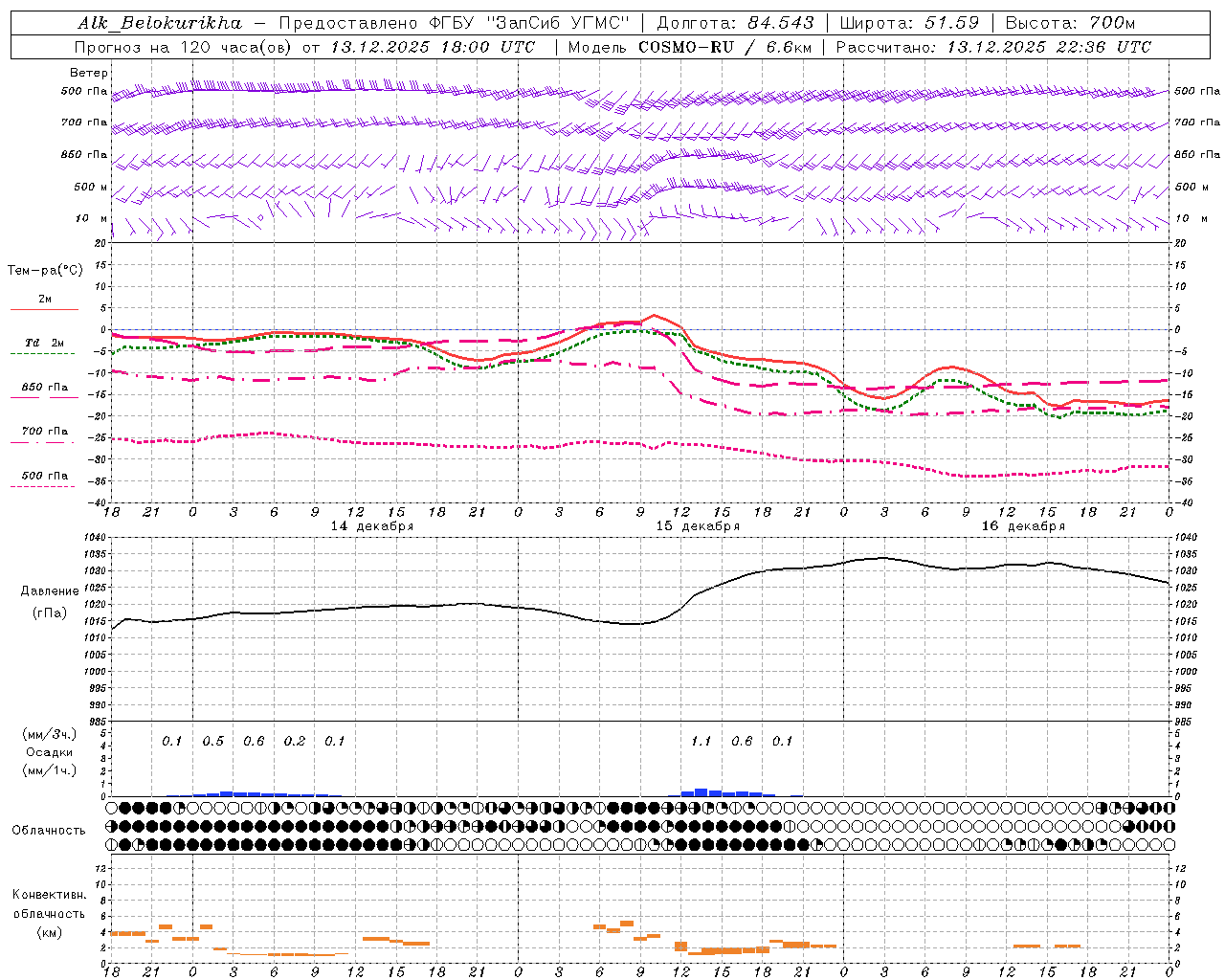Select the 'Td 2м' dew point legend entry
The height and width of the screenshot is (980, 1225).
[44, 343]
